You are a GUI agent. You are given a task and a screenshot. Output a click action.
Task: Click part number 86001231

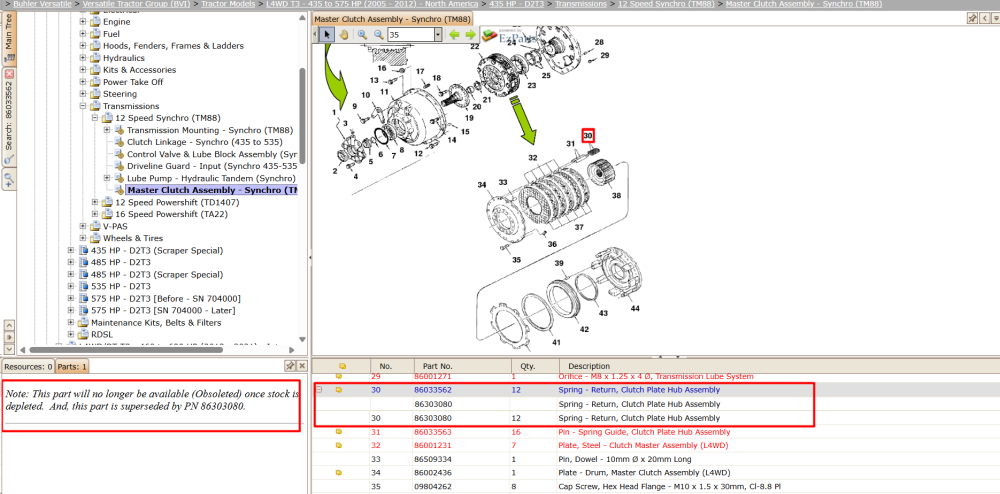433,446
